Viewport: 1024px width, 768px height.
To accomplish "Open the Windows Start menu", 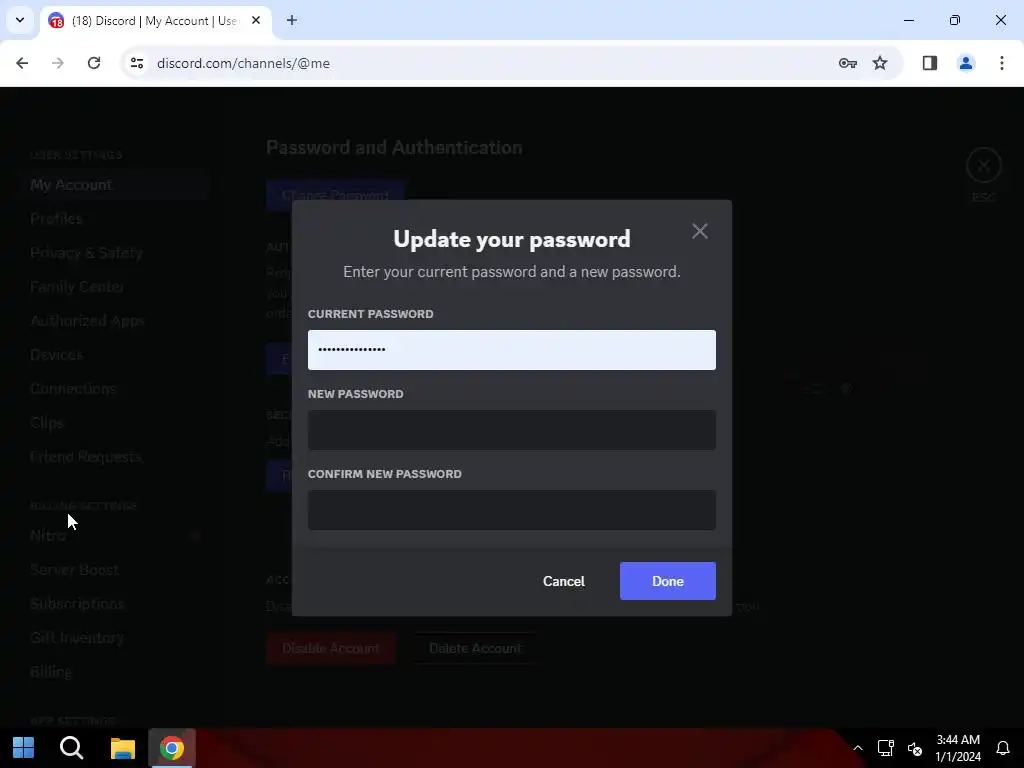I will 24,748.
